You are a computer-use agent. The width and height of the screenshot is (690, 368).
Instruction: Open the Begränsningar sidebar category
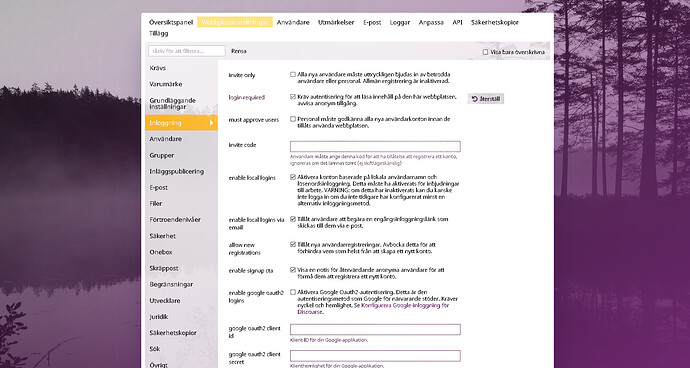click(x=181, y=284)
